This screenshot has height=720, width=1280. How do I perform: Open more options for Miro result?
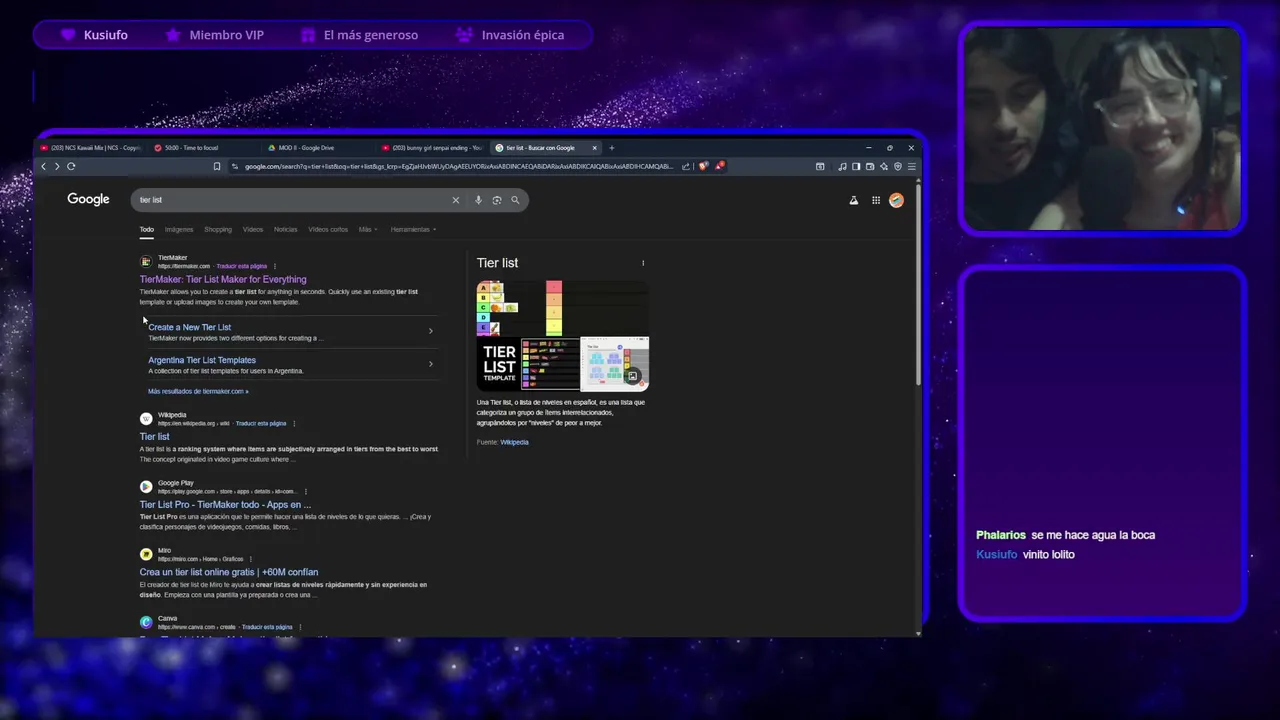pyautogui.click(x=250, y=558)
